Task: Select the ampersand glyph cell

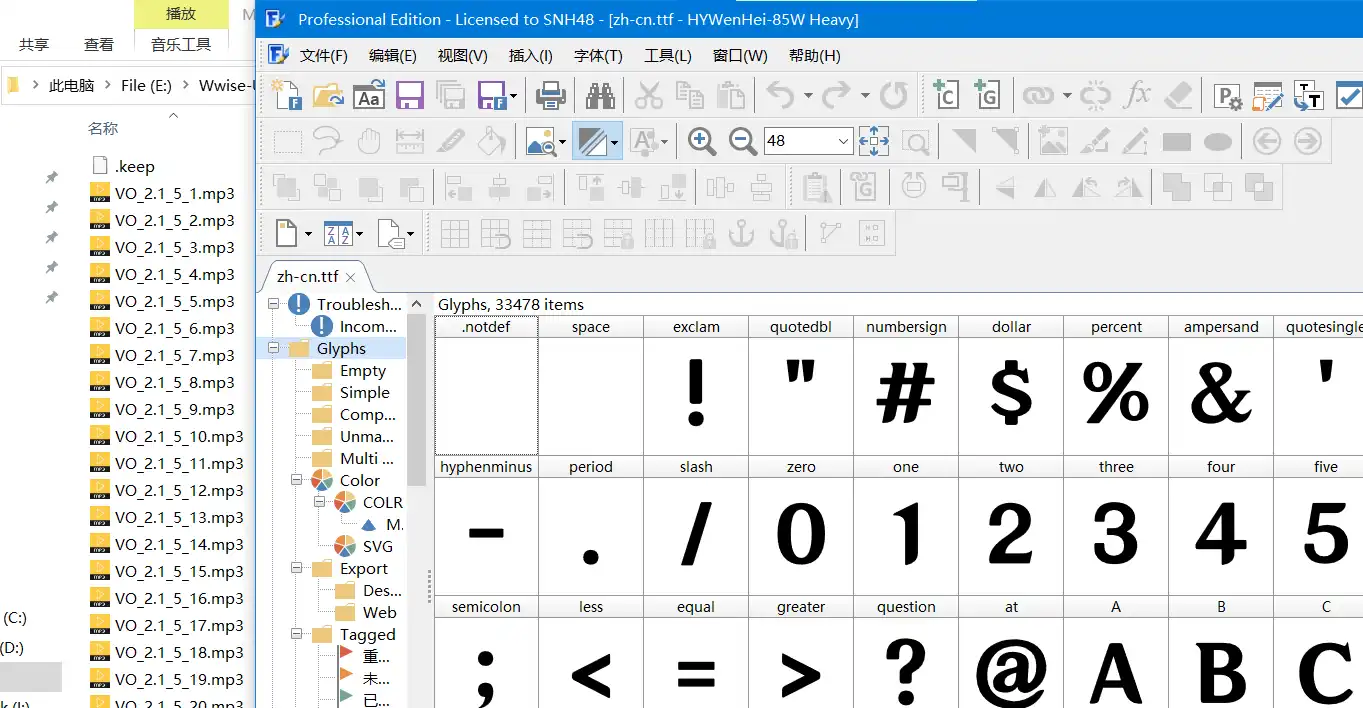Action: coord(1220,396)
